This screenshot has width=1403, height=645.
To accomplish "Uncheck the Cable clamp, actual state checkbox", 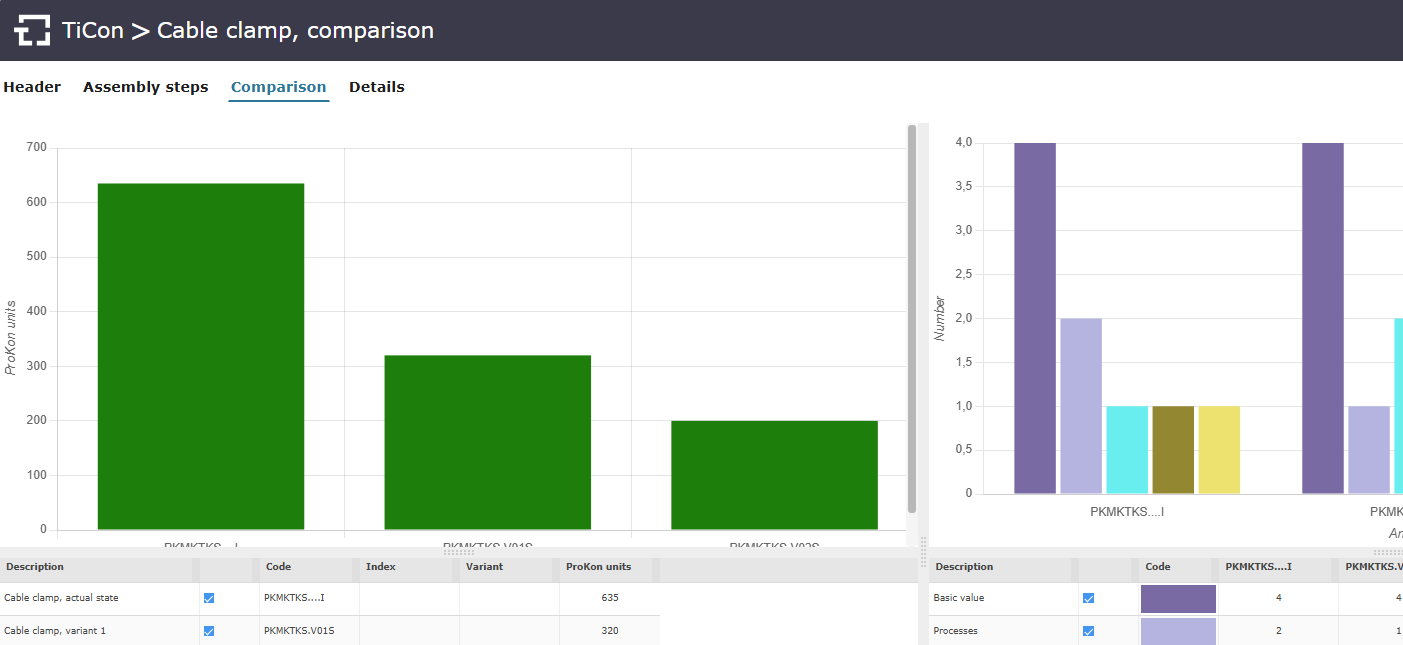I will point(209,598).
